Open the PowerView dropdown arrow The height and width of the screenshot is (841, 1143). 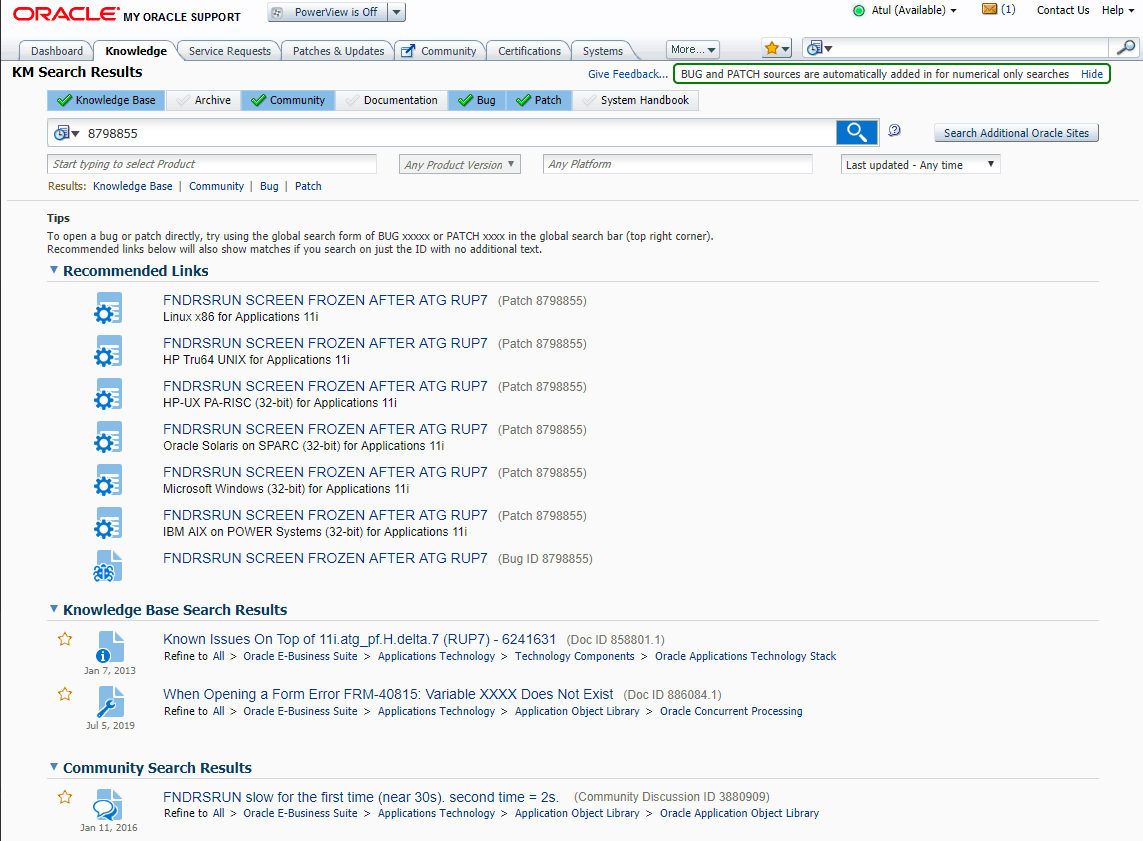pos(396,12)
